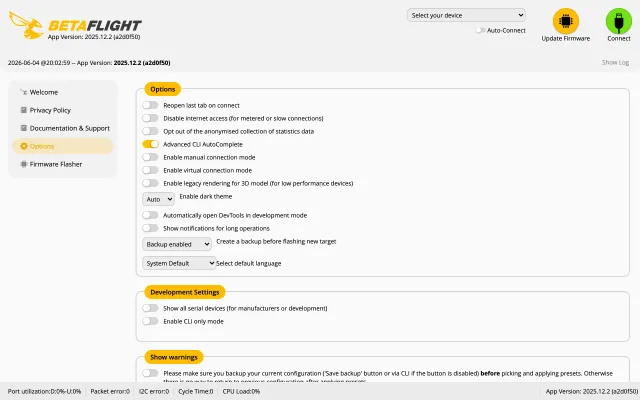Click Enable dark theme label
This screenshot has width=640, height=400.
(x=206, y=196)
